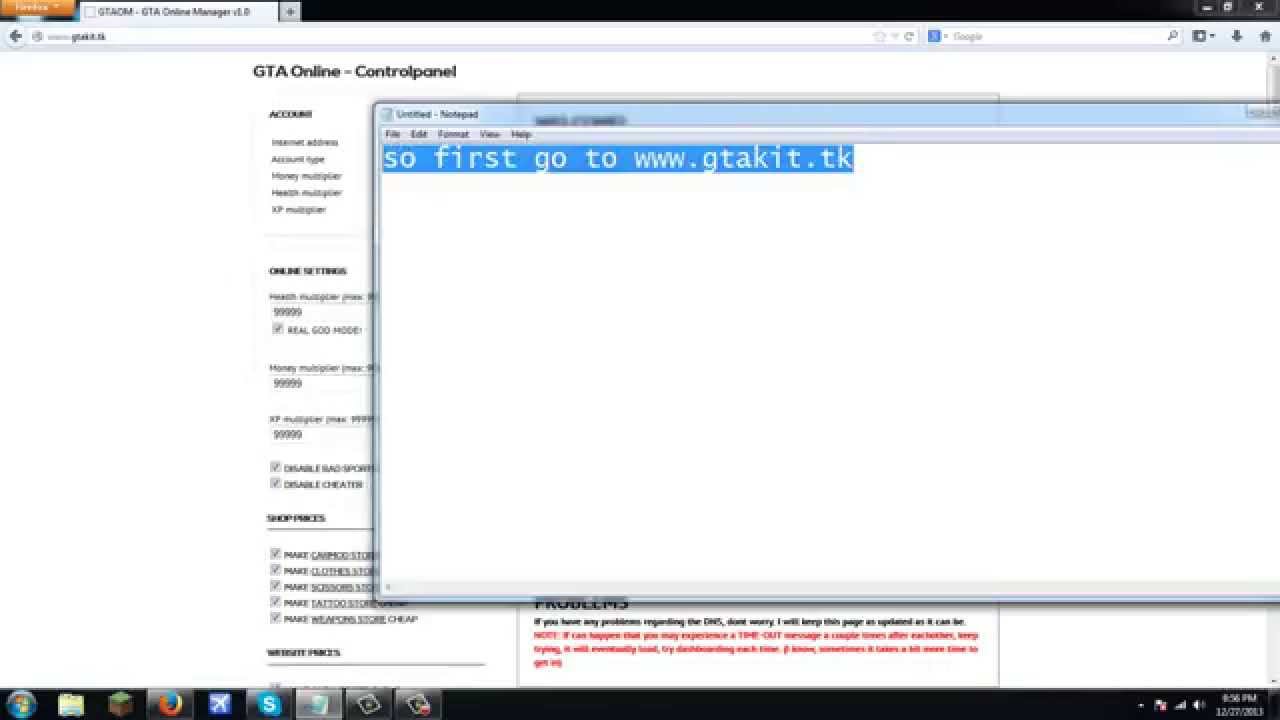Reload the page with refresh icon

coord(909,36)
